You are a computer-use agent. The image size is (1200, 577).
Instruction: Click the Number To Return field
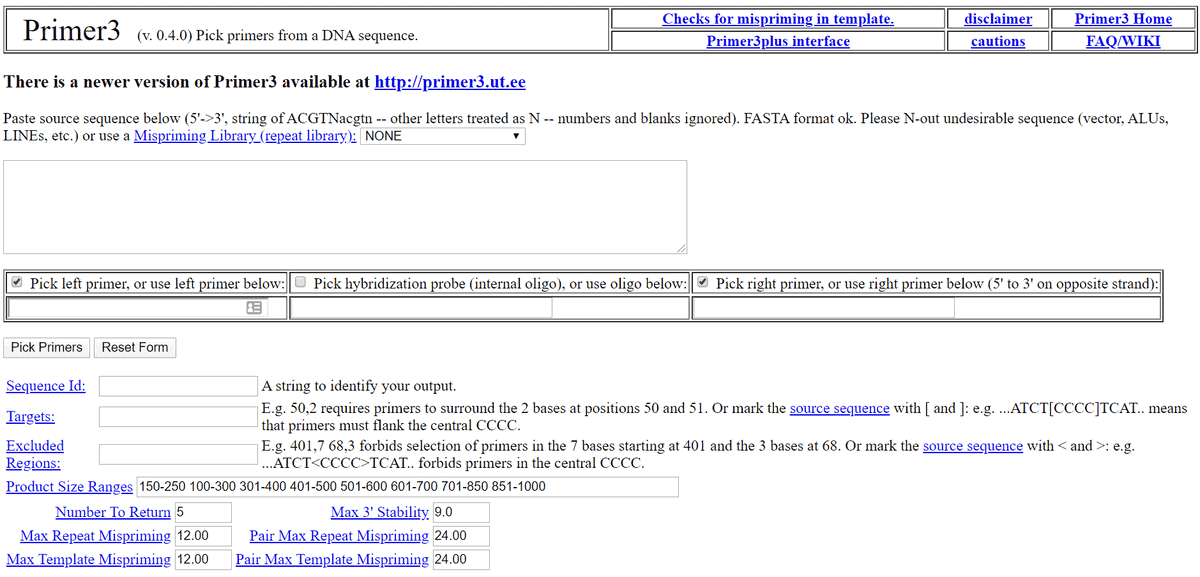[203, 512]
